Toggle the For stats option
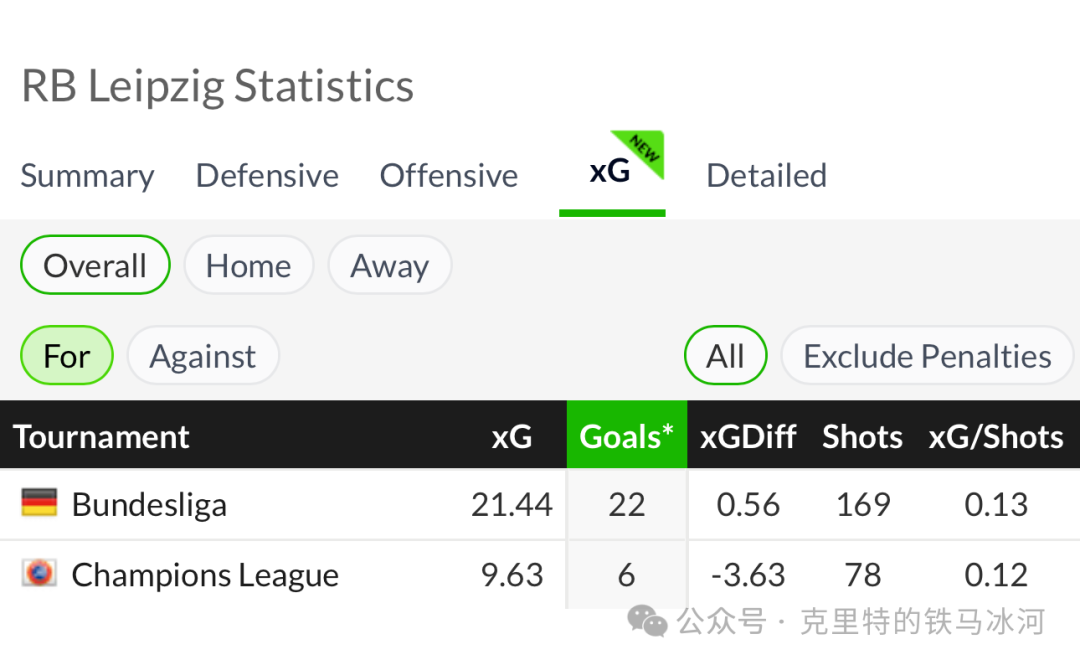Viewport: 1080px width, 665px height. click(x=67, y=356)
